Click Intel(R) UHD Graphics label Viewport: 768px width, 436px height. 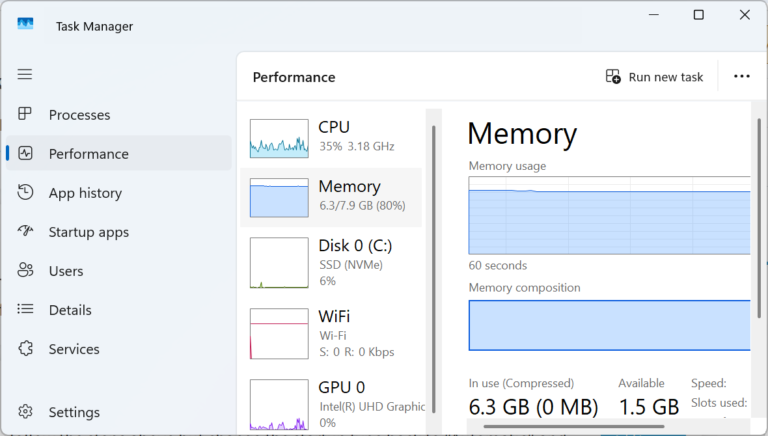(x=372, y=407)
